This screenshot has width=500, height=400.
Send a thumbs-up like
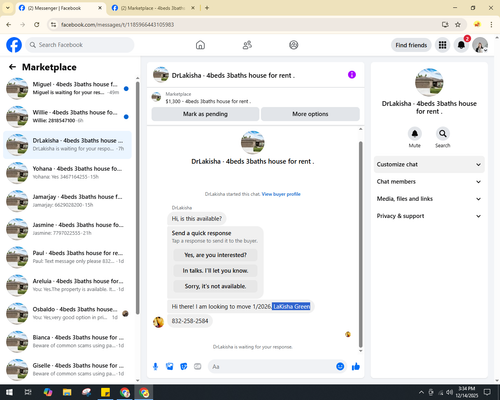click(356, 367)
